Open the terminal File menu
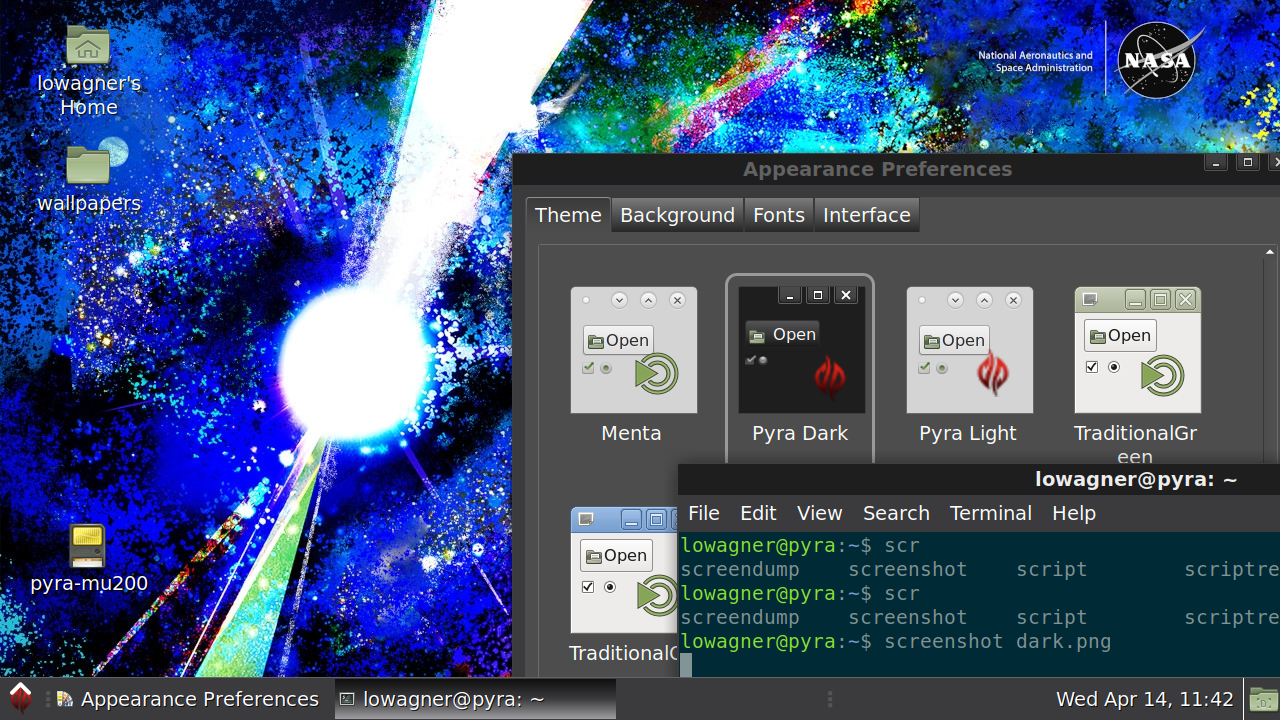The height and width of the screenshot is (720, 1280). point(704,513)
